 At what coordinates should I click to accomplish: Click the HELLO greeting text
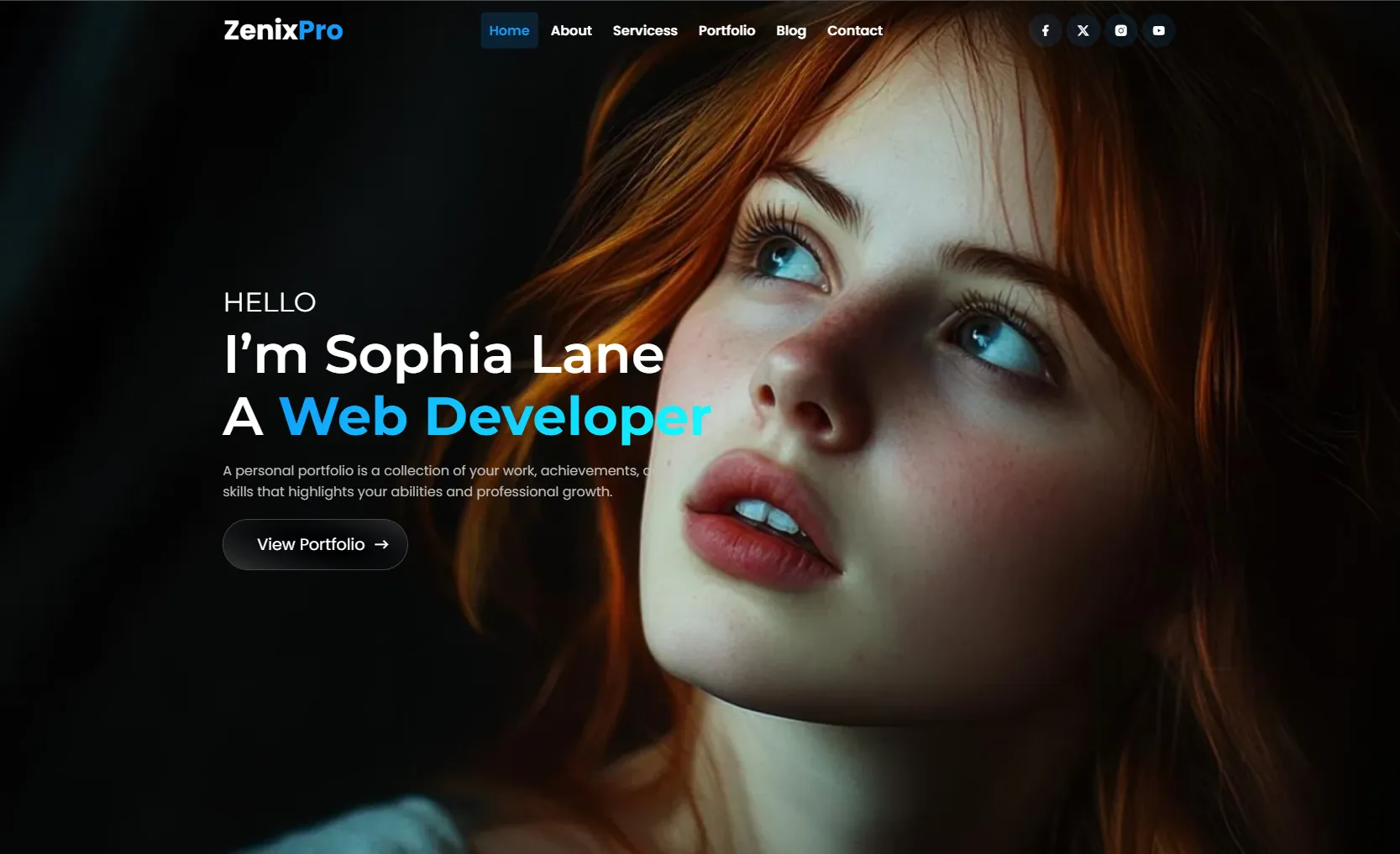pos(270,302)
